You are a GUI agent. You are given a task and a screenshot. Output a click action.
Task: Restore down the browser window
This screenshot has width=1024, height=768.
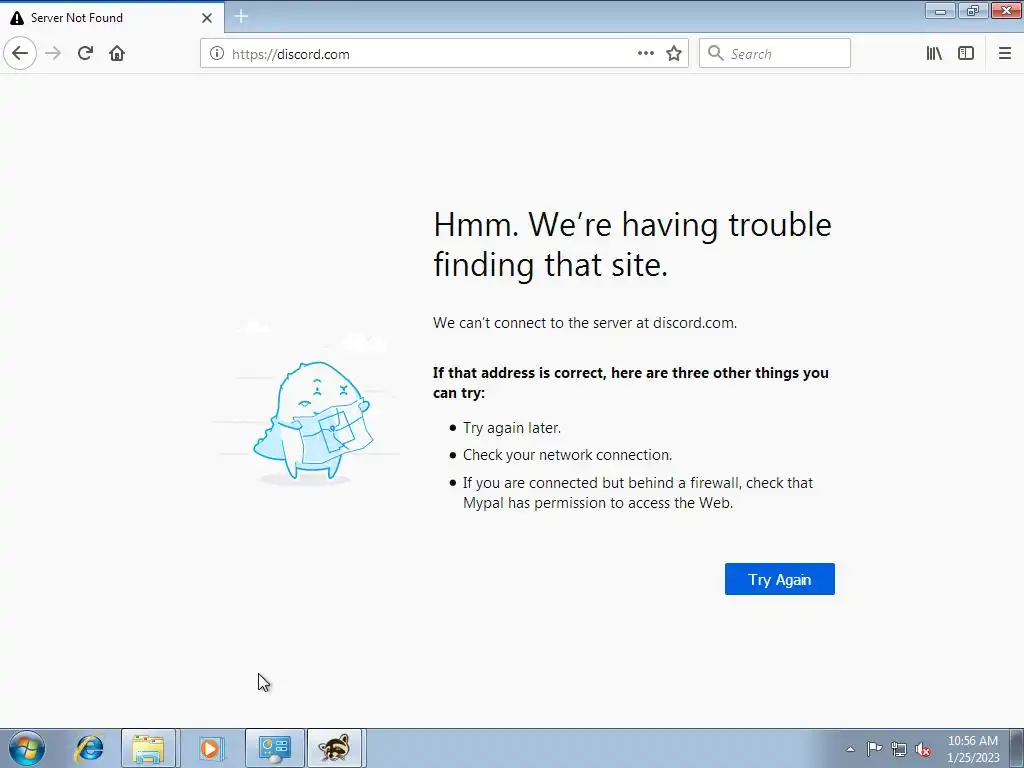tap(973, 10)
